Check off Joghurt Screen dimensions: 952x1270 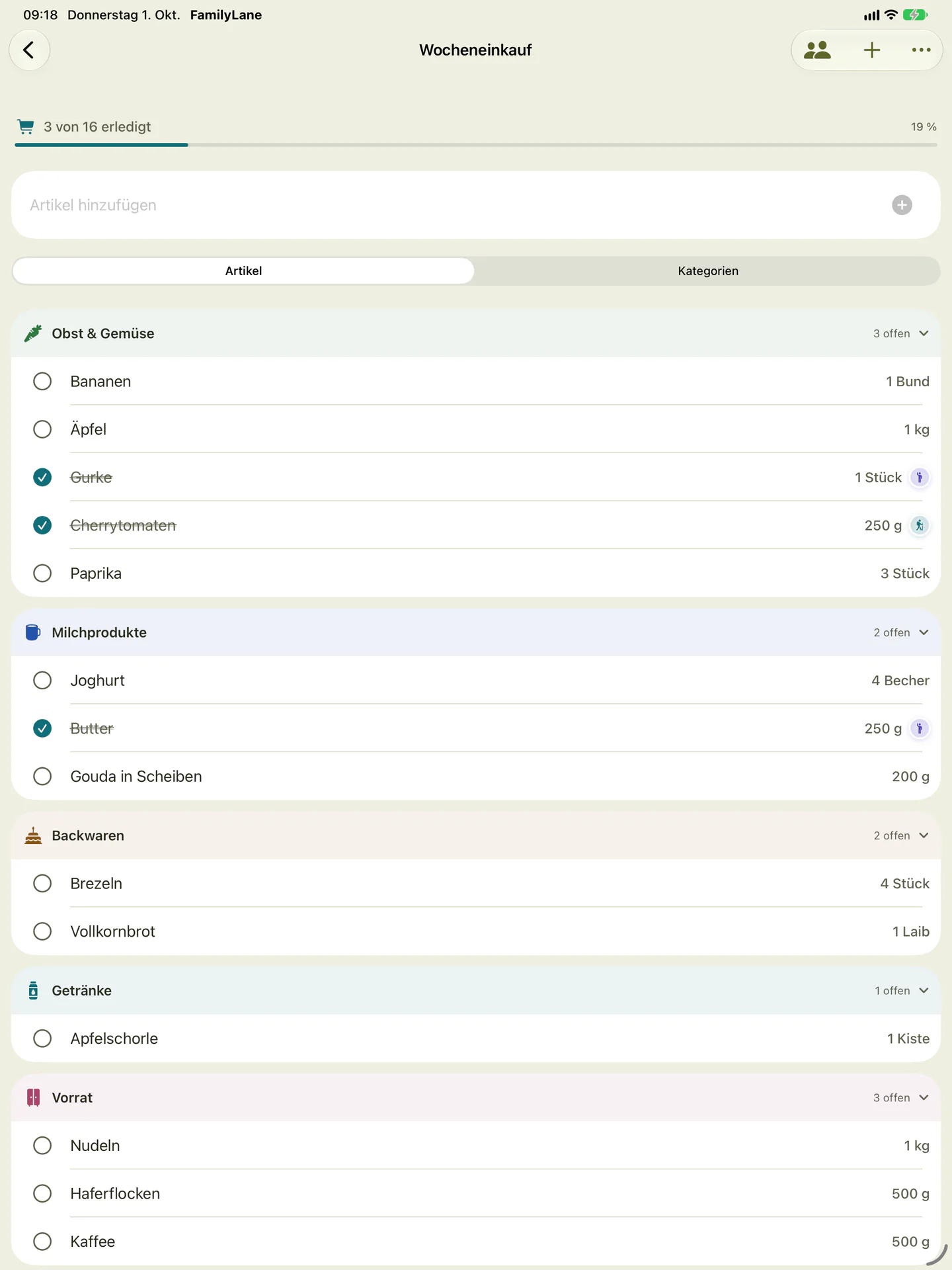coord(42,681)
